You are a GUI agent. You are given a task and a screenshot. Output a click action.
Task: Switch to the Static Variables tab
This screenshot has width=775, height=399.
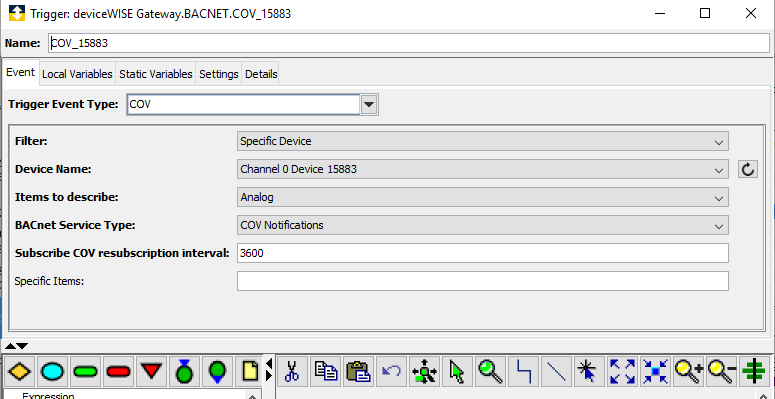(x=156, y=74)
